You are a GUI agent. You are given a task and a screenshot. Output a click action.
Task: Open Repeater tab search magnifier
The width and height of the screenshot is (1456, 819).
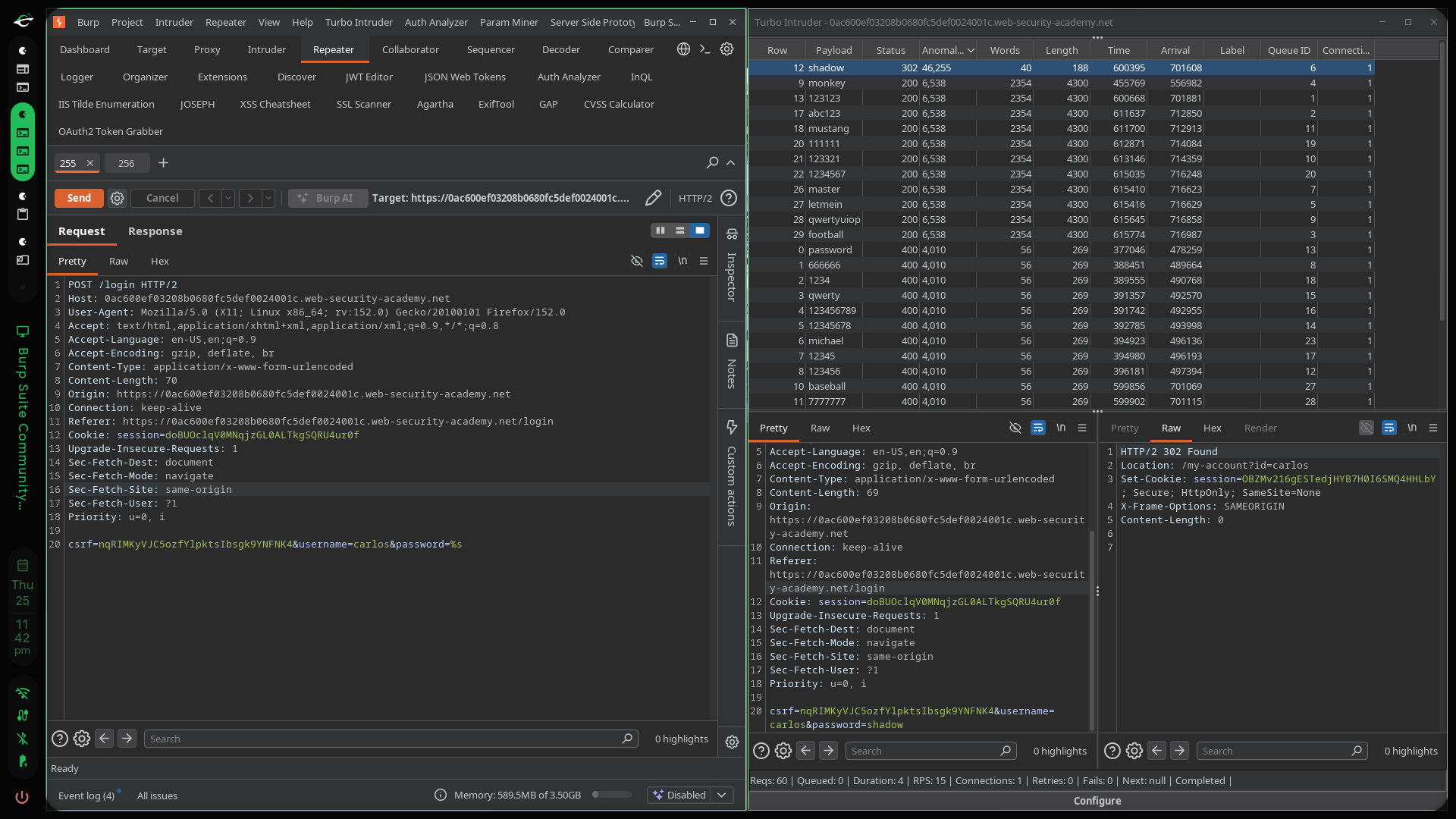[712, 163]
